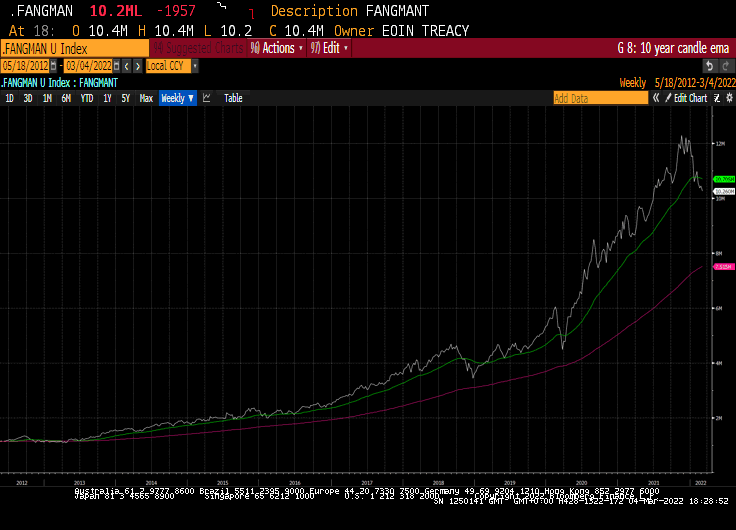Select the 1Y range
This screenshot has width=736, height=530.
point(107,98)
